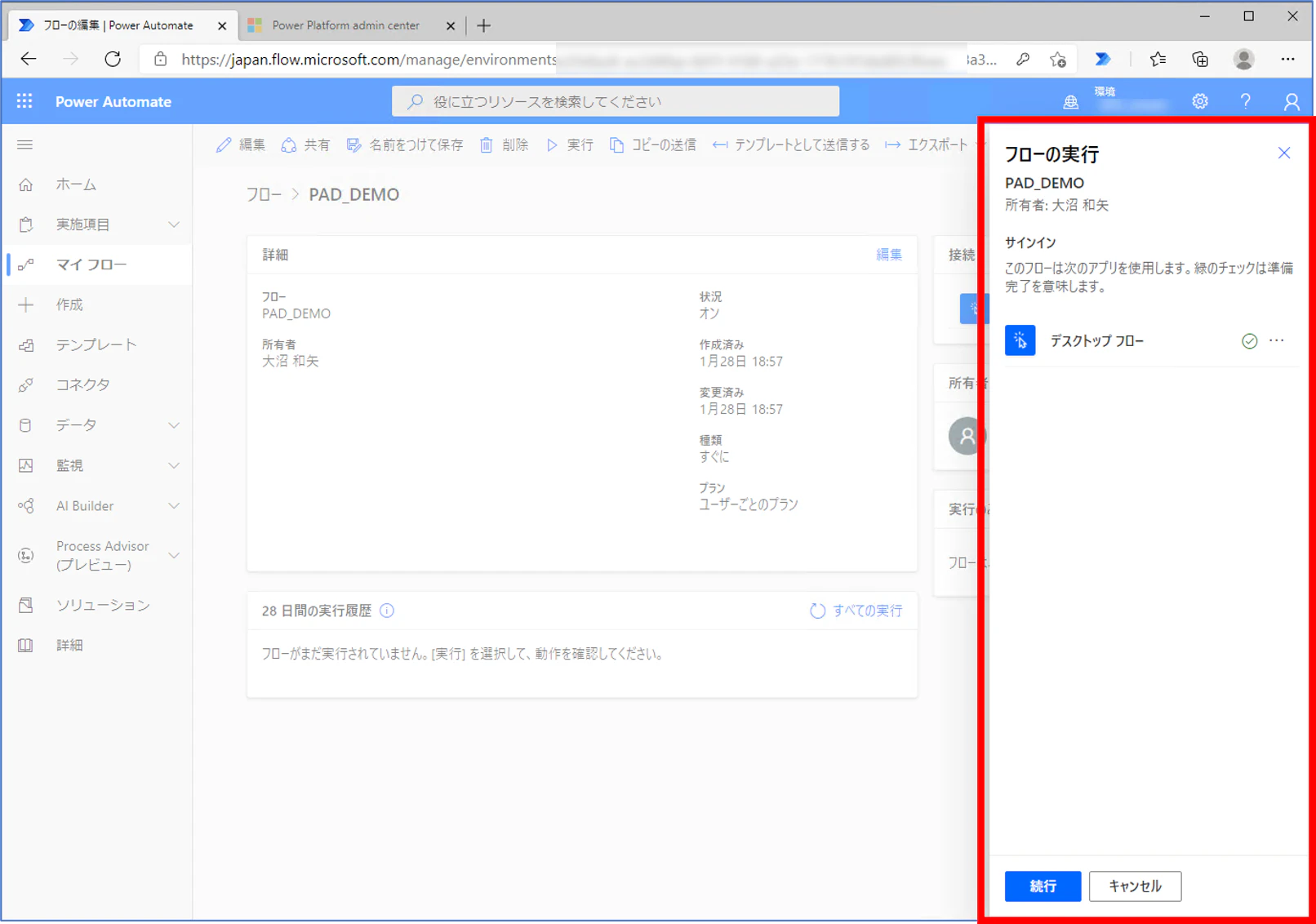Expand the 実施項目 sidebar chevron
This screenshot has width=1316, height=924.
(174, 224)
